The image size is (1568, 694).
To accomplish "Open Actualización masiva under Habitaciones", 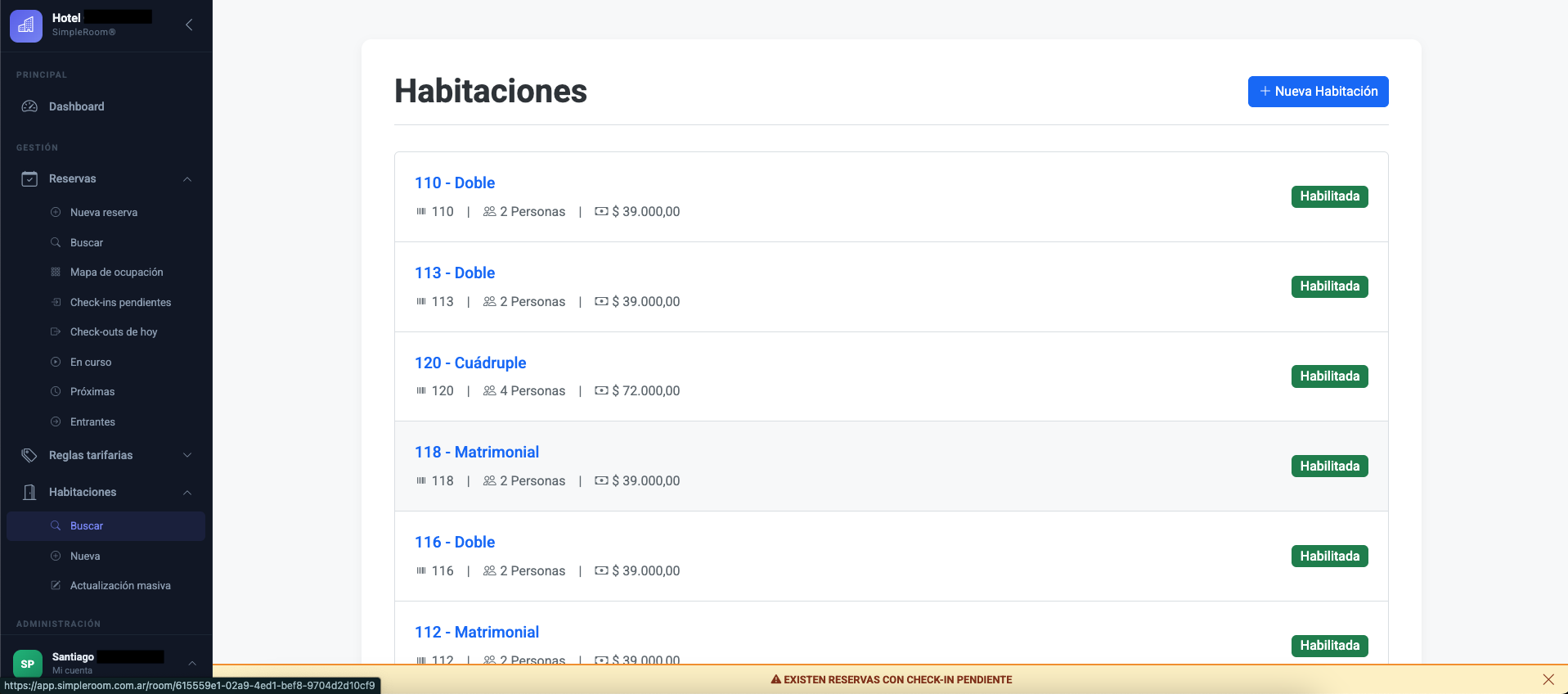I will tap(120, 585).
